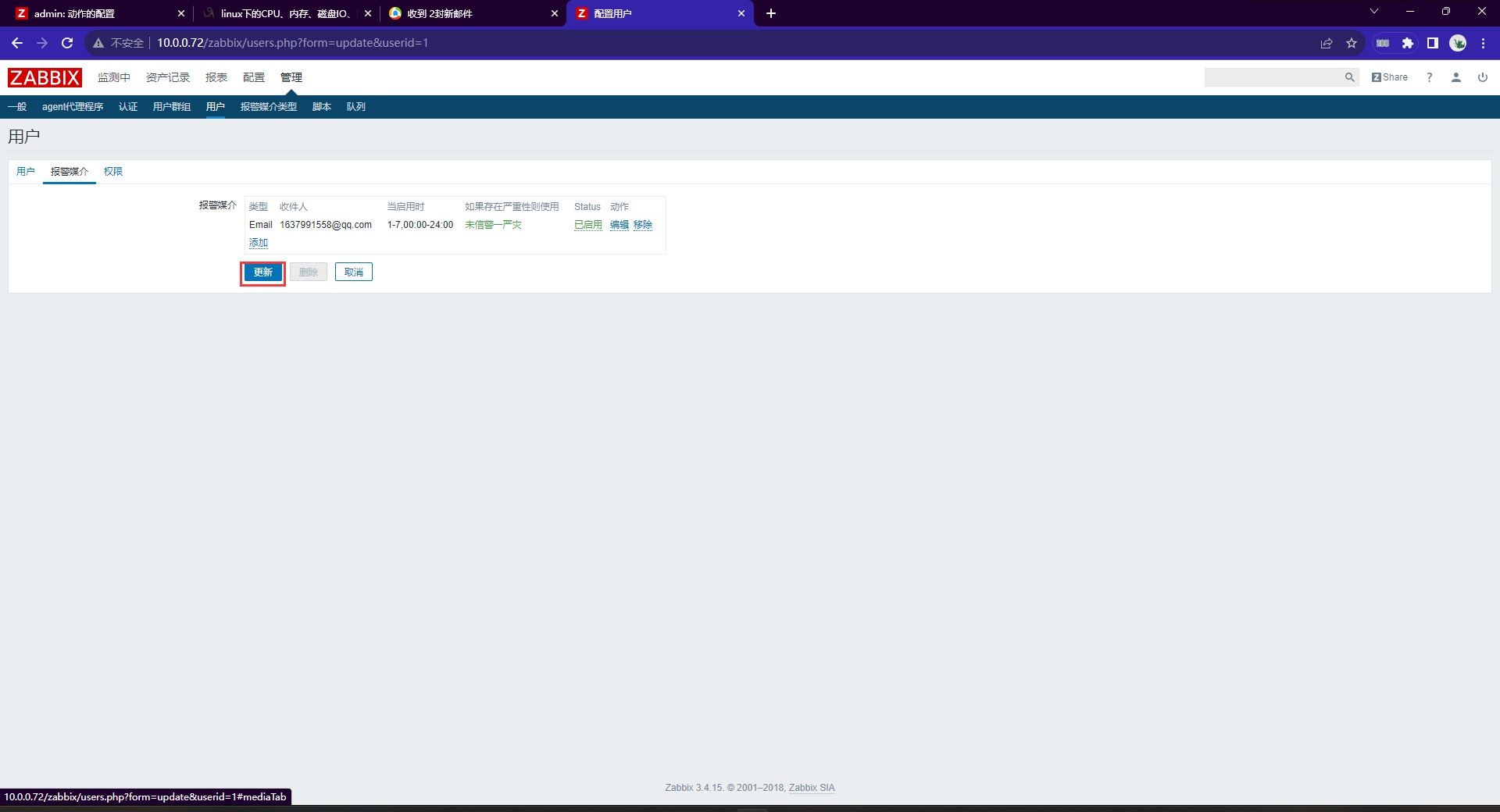Click the Zabbix search input field

[x=1273, y=77]
